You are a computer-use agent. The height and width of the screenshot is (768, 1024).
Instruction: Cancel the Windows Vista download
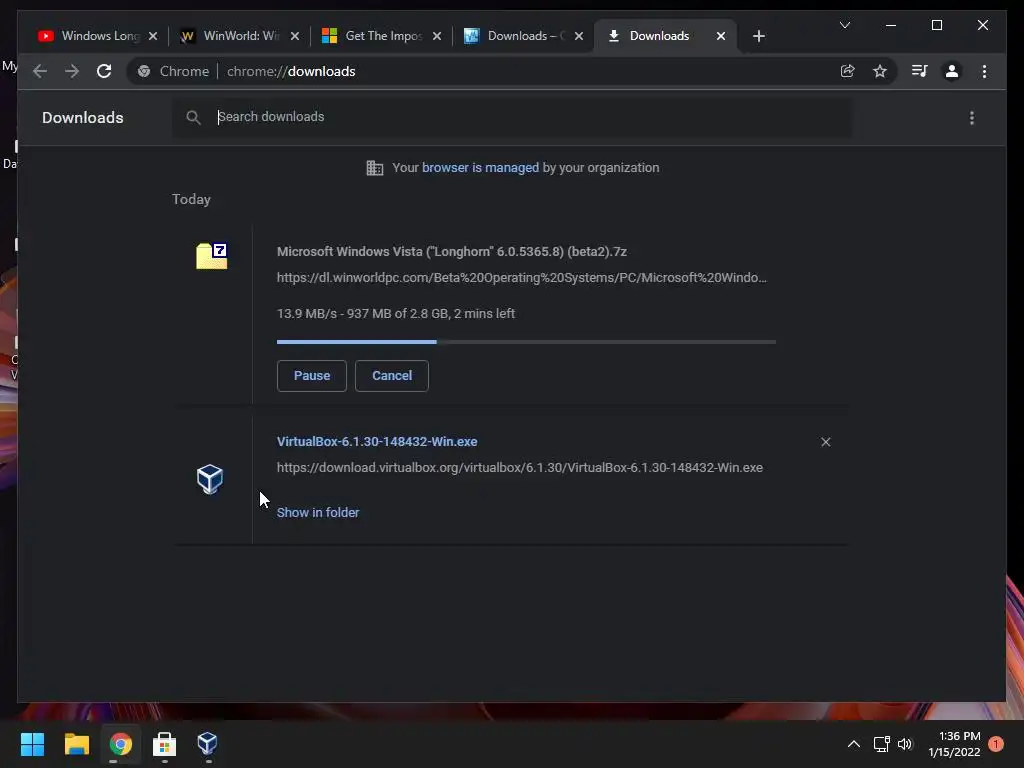392,376
